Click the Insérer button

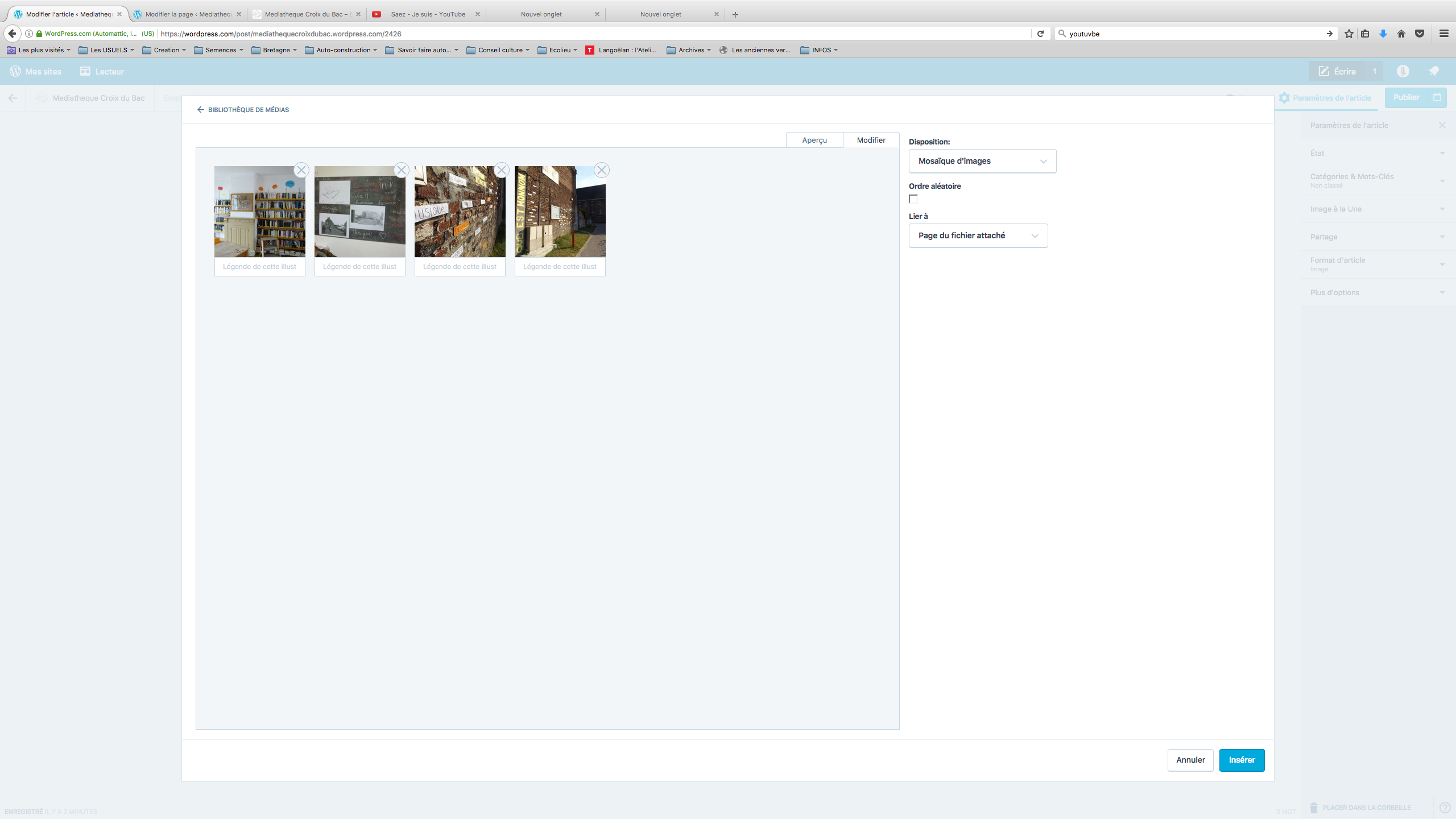pyautogui.click(x=1242, y=760)
